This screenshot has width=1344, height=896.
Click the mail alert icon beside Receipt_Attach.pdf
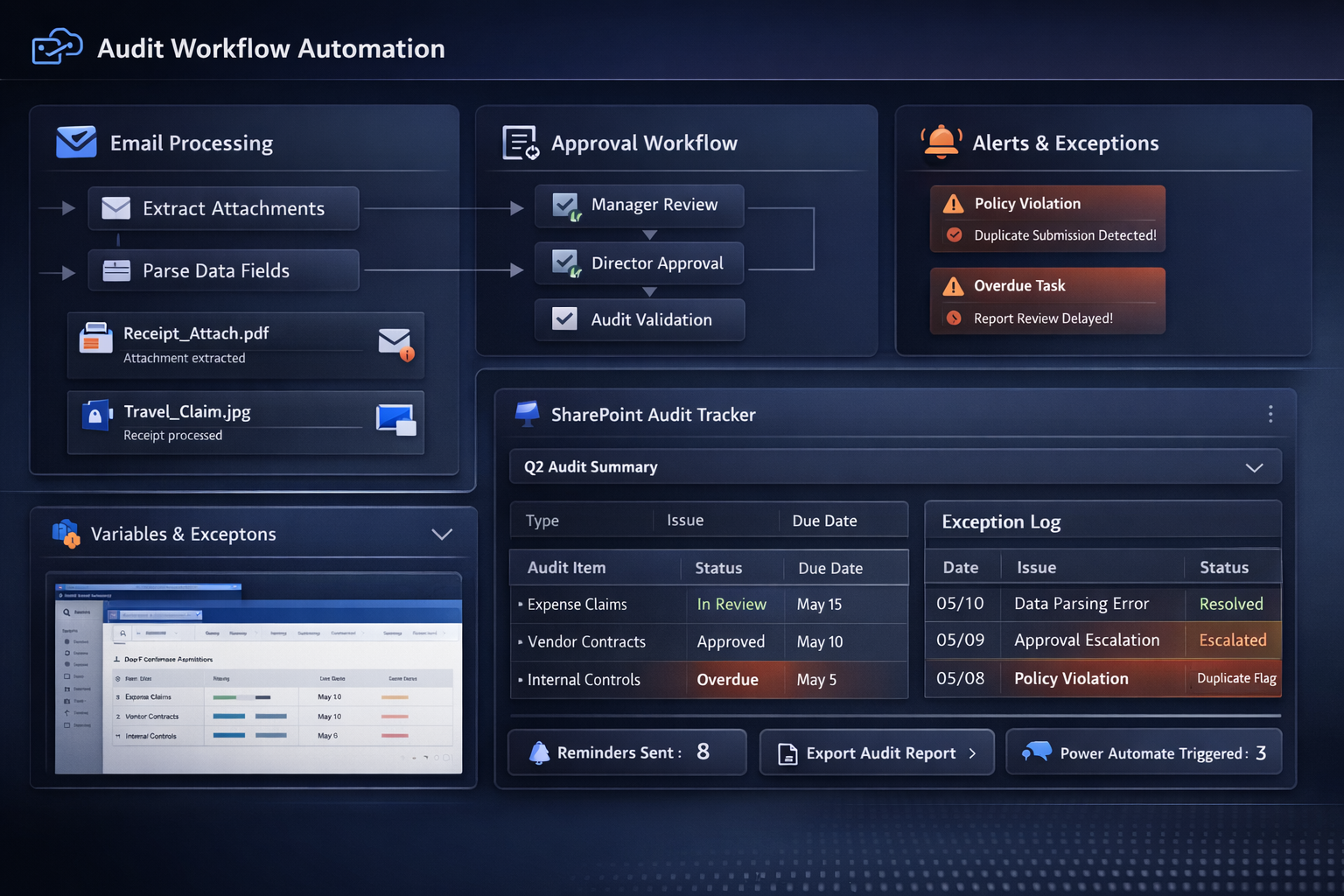point(396,344)
